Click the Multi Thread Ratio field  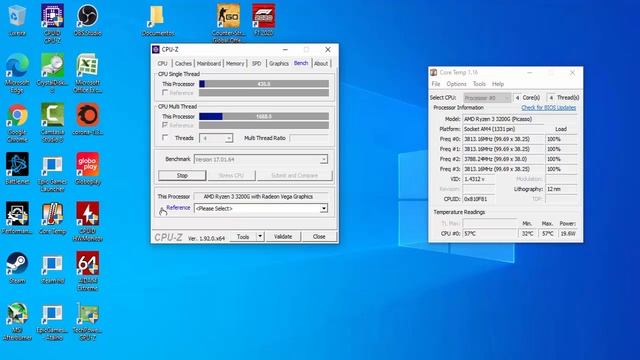(x=309, y=138)
